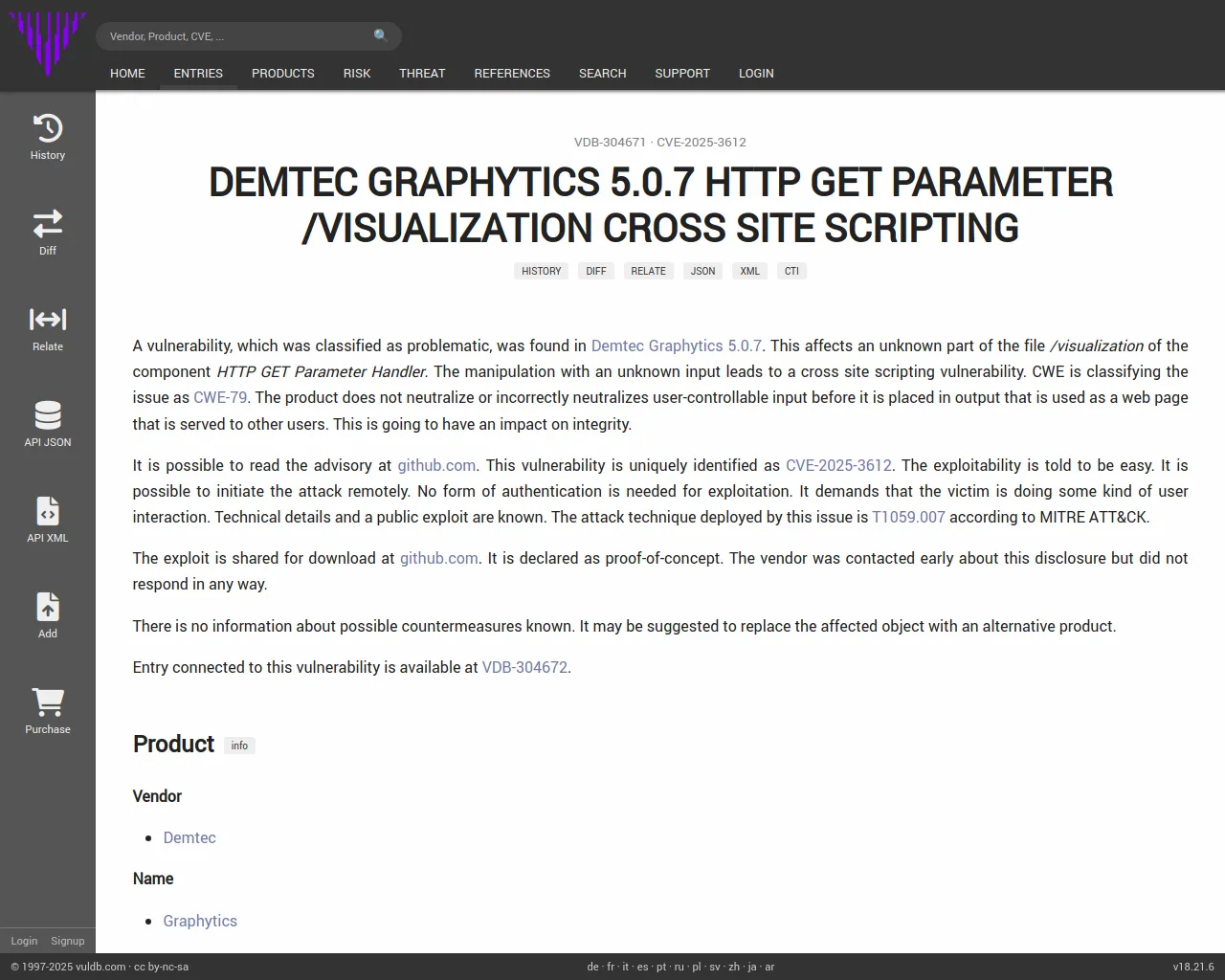Click the JSON tag button
The height and width of the screenshot is (980, 1225).
click(x=702, y=271)
